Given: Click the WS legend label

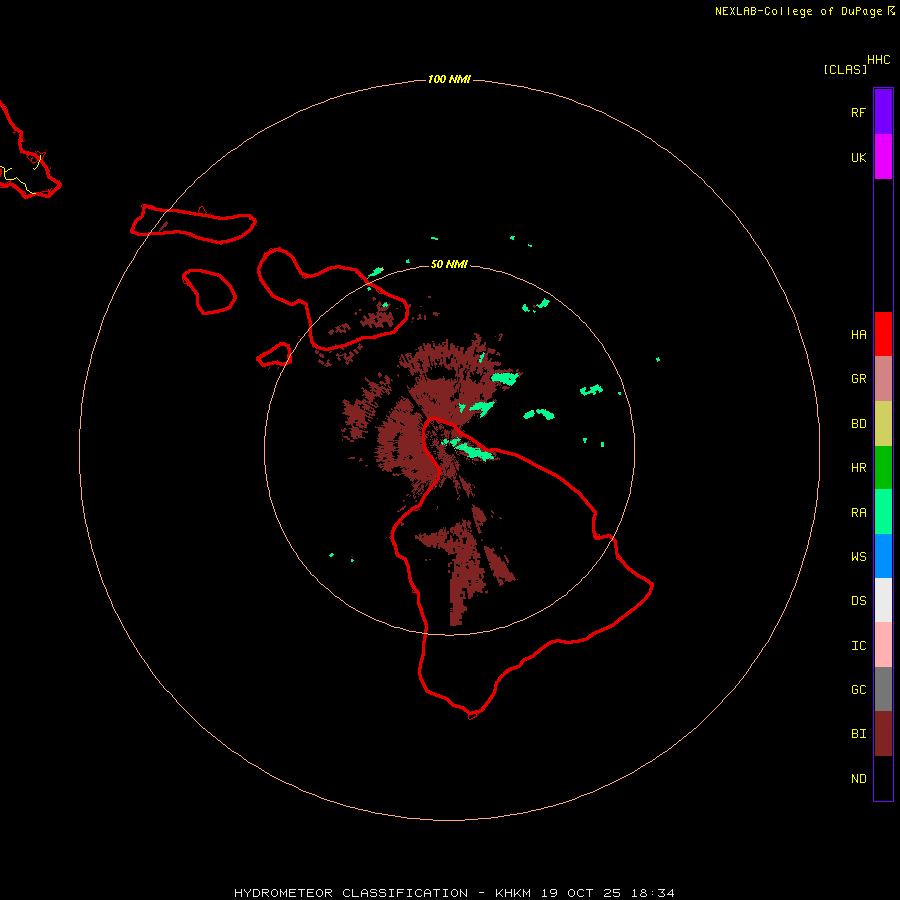Looking at the screenshot, I should click(858, 556).
